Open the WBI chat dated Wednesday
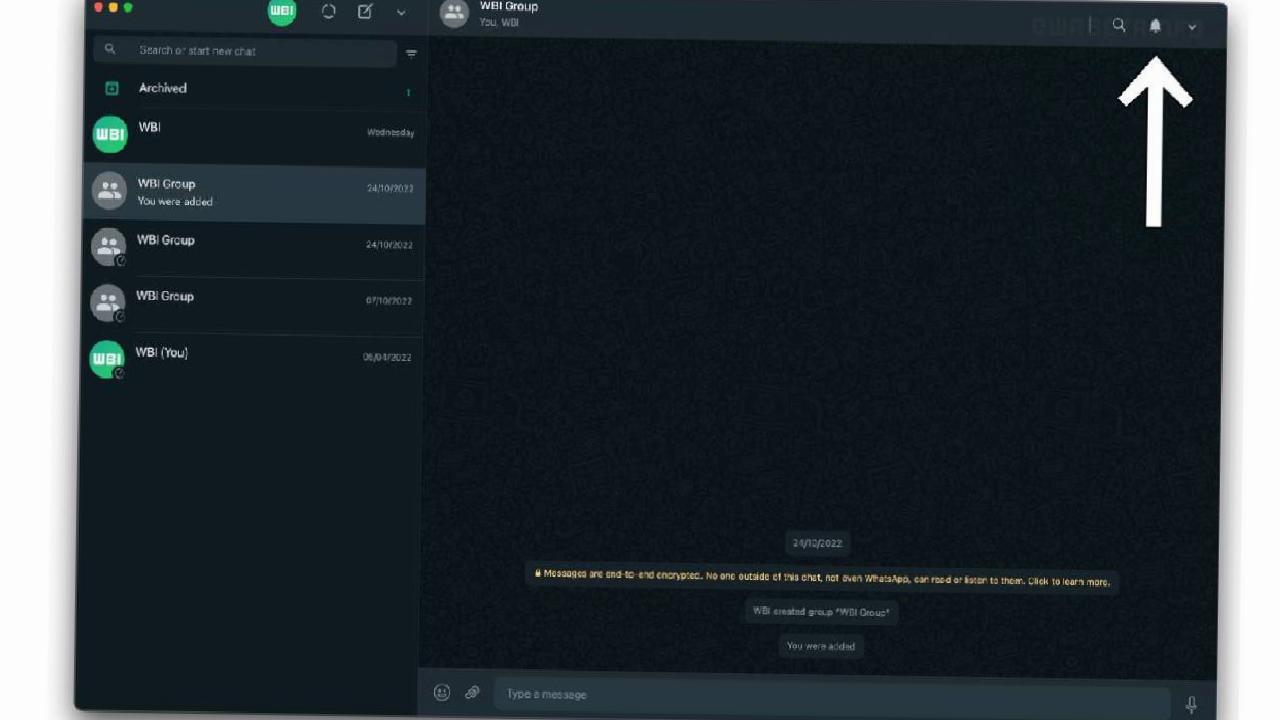Screen dimensions: 1280x720 point(254,135)
